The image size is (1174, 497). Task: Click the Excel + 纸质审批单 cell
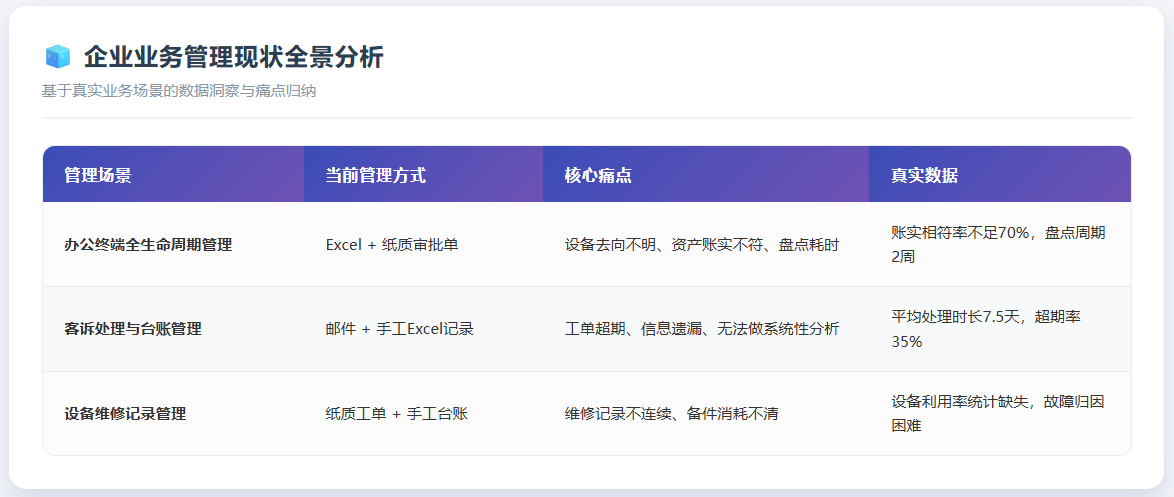[x=424, y=245]
